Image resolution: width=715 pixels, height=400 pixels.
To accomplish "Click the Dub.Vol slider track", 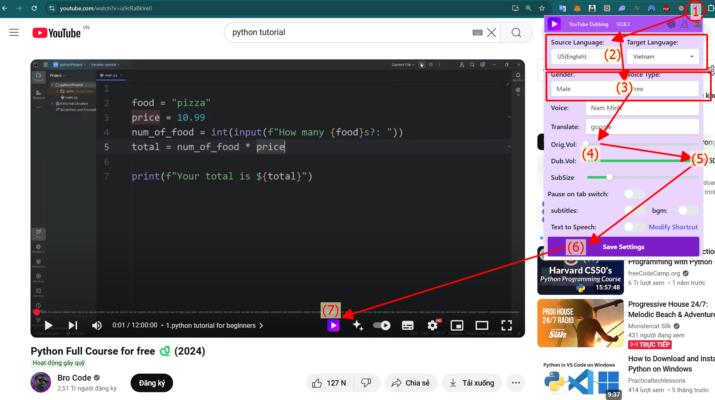I will (640, 161).
